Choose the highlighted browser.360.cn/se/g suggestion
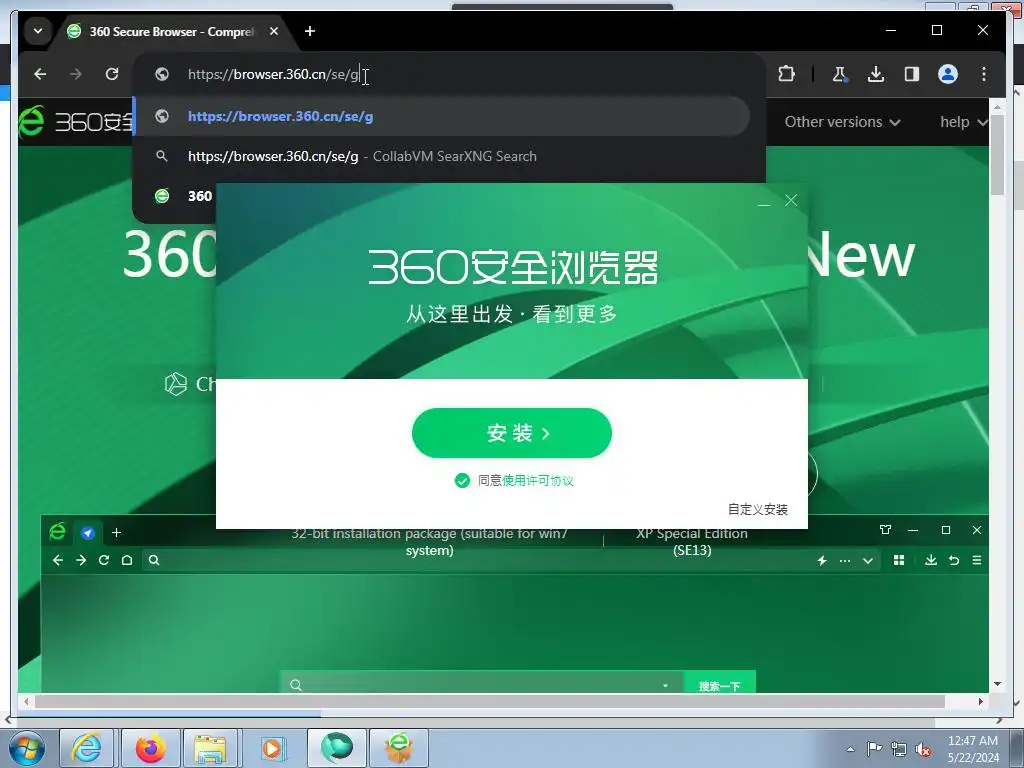 (442, 116)
